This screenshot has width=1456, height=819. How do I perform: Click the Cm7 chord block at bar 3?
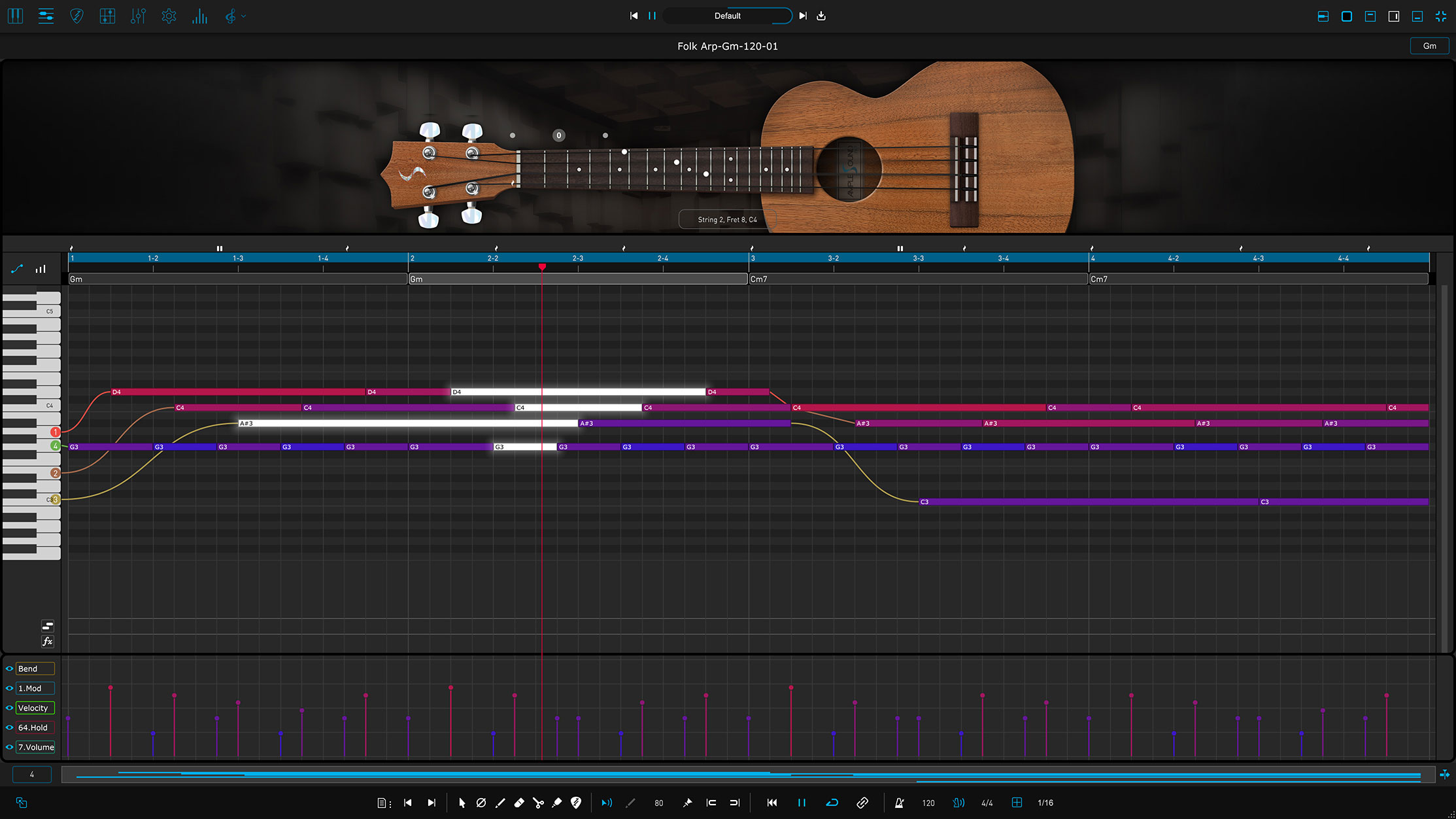pyautogui.click(x=917, y=279)
